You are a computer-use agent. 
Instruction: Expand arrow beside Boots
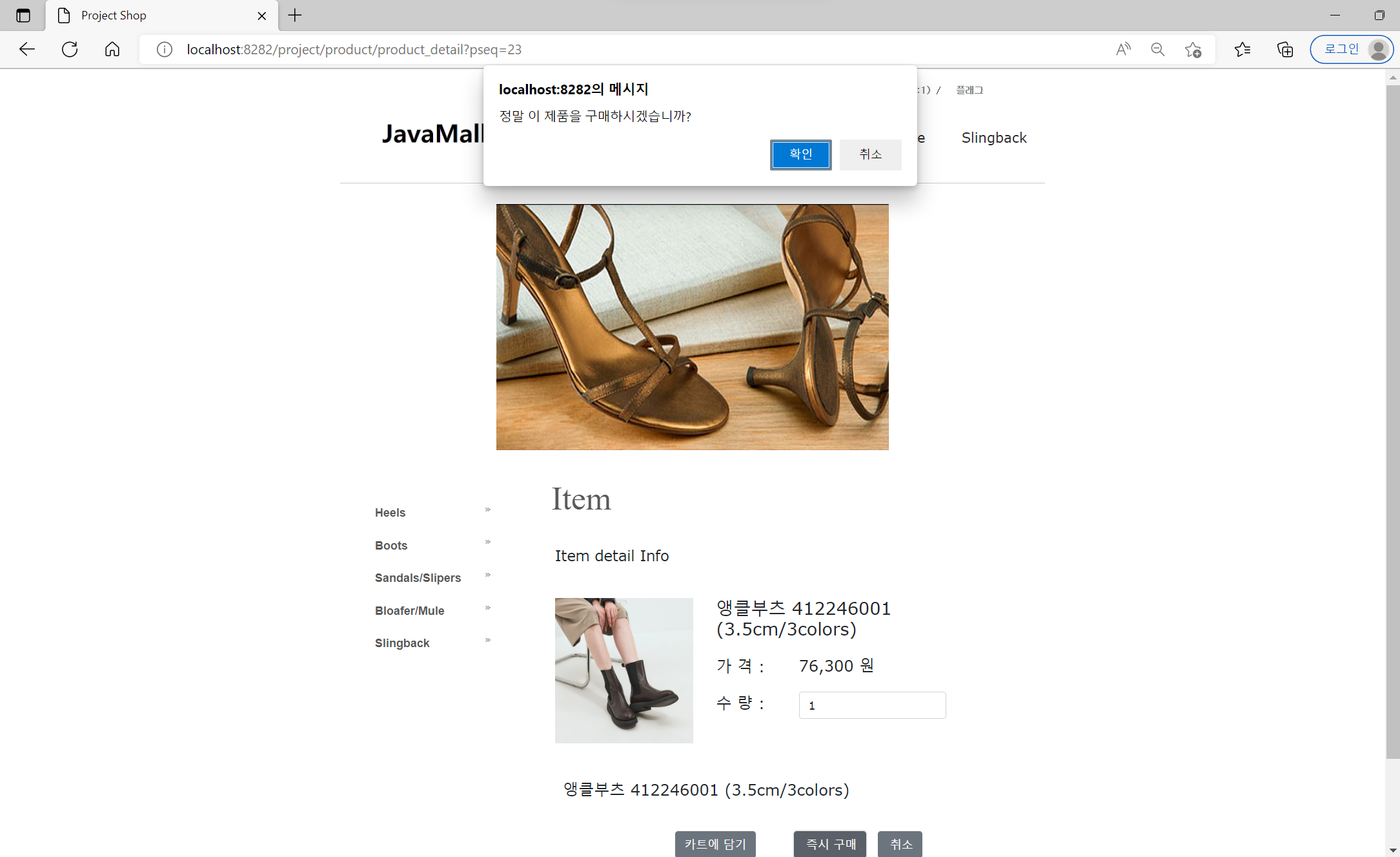tap(488, 542)
